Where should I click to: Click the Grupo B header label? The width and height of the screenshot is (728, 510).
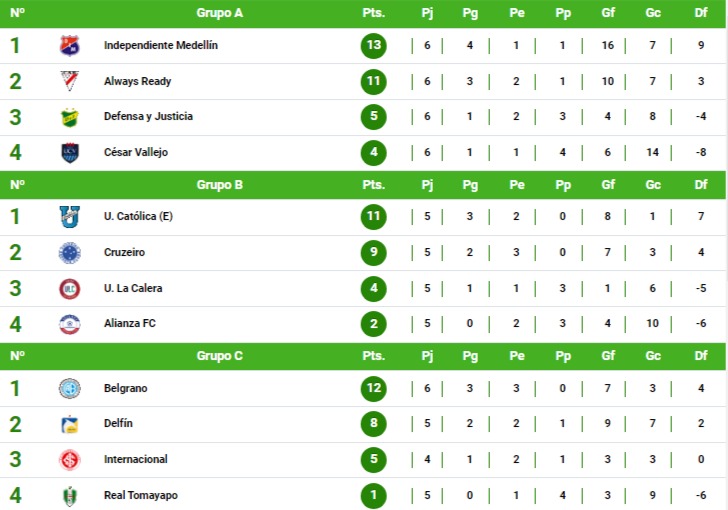click(220, 185)
